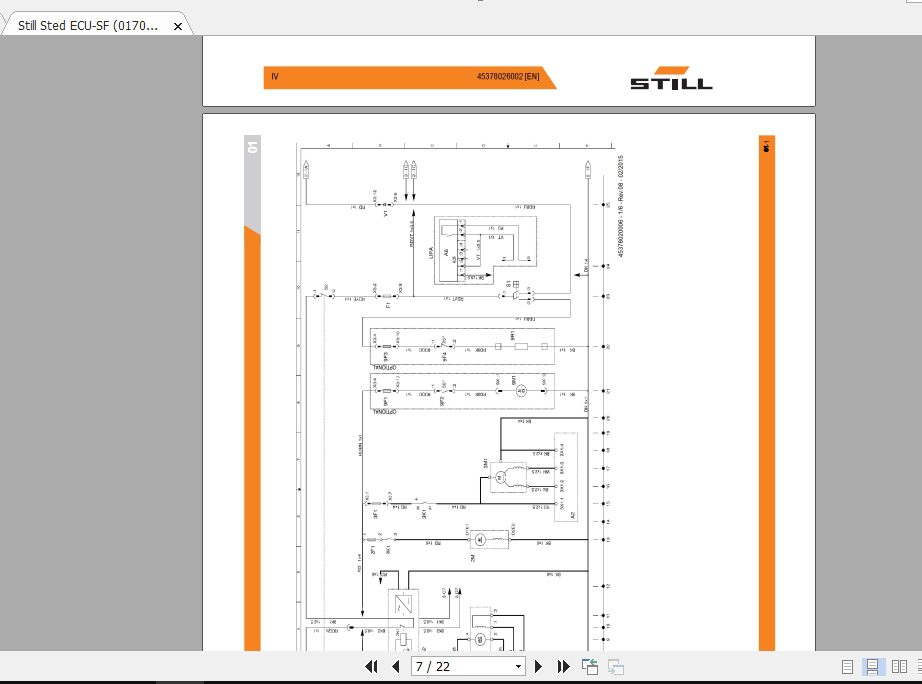Go to the first page
Image resolution: width=922 pixels, height=684 pixels.
[371, 666]
